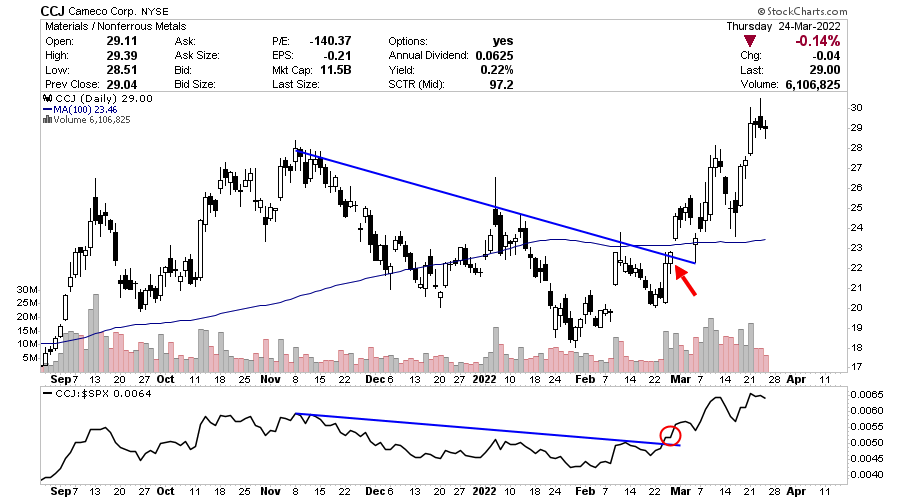900x500 pixels.
Task: Click the date Thursday 24-Mar-2022
Action: coord(783,26)
